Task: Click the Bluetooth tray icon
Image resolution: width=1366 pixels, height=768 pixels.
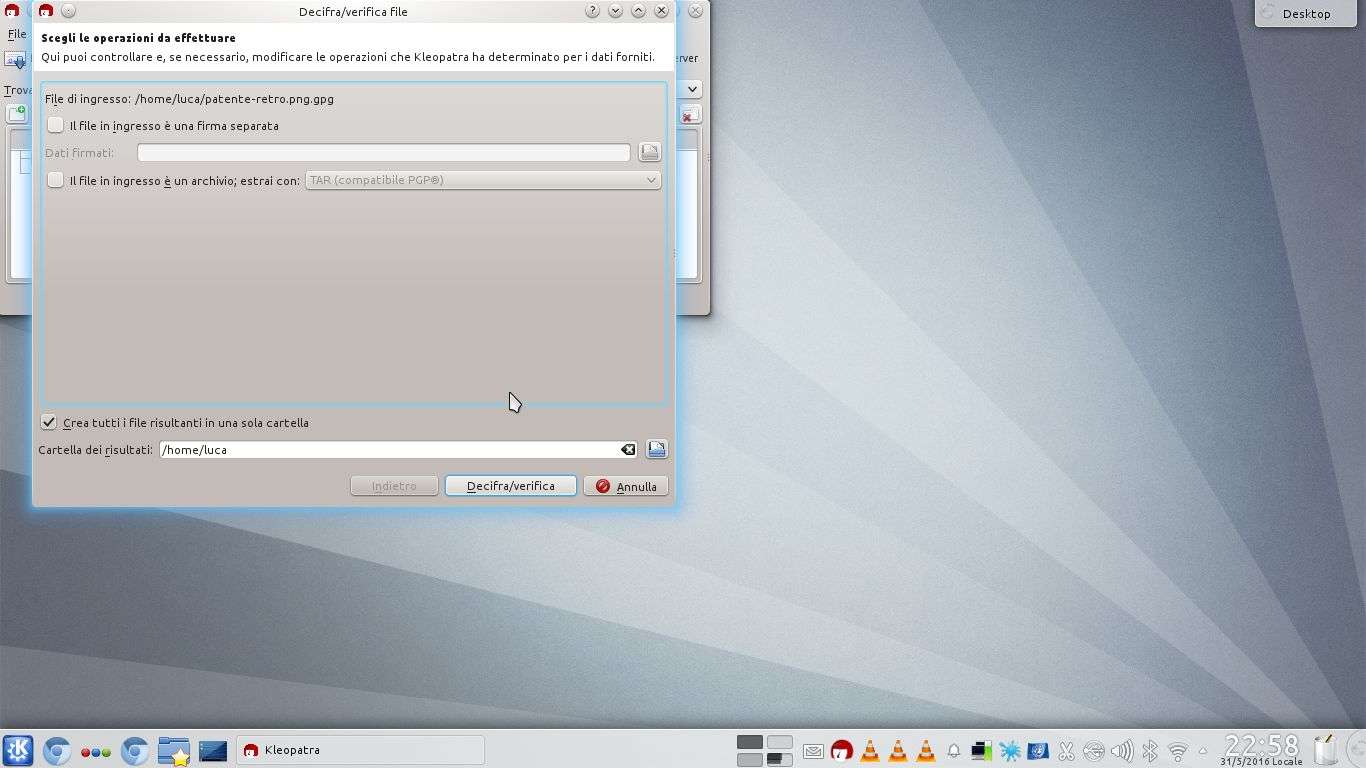Action: pos(1150,750)
